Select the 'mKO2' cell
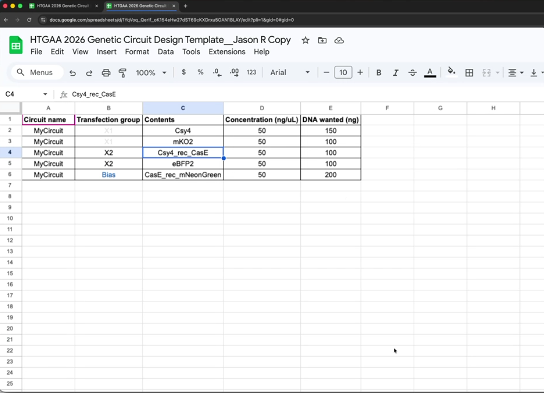 point(183,142)
